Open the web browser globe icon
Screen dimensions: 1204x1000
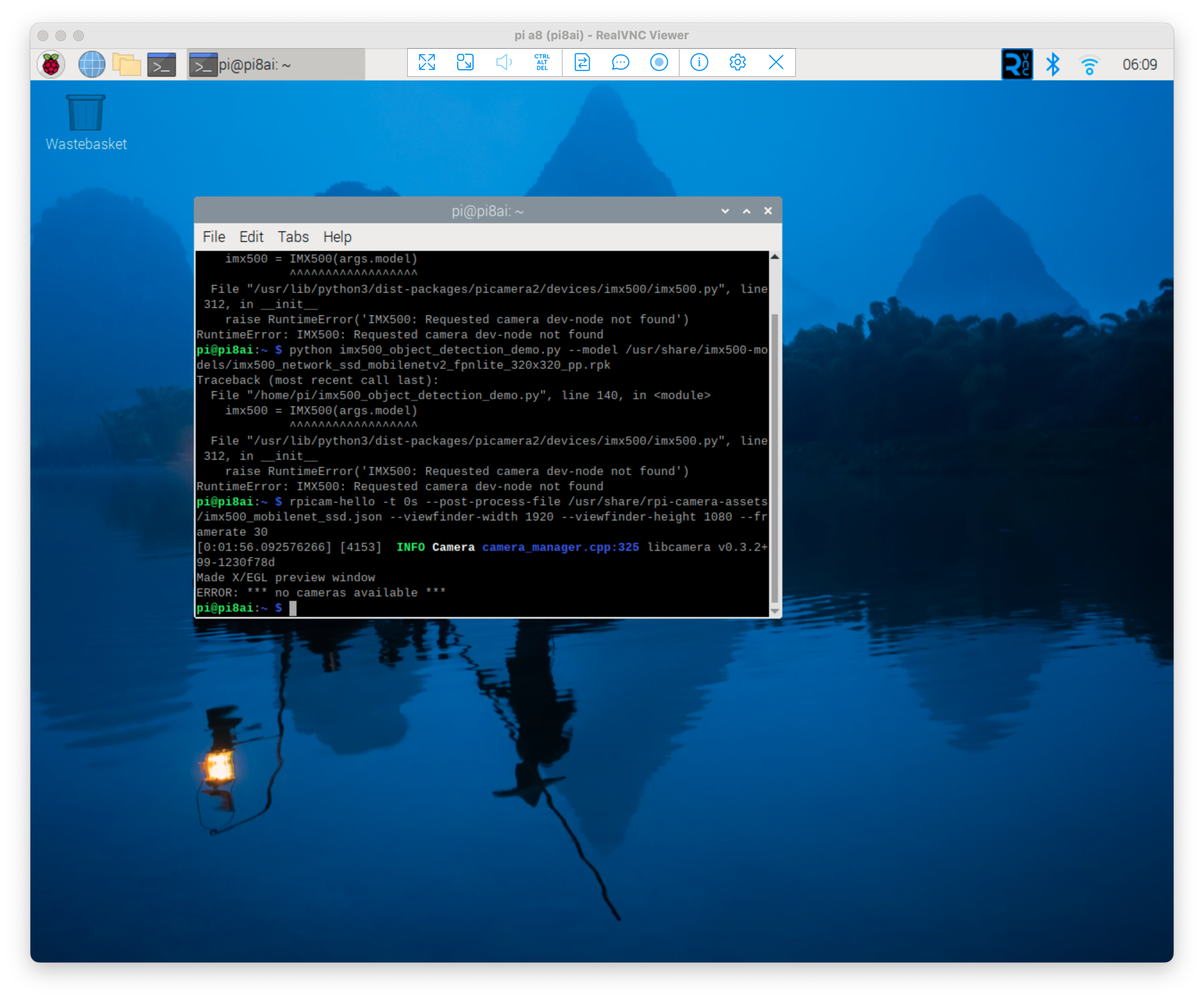[92, 64]
